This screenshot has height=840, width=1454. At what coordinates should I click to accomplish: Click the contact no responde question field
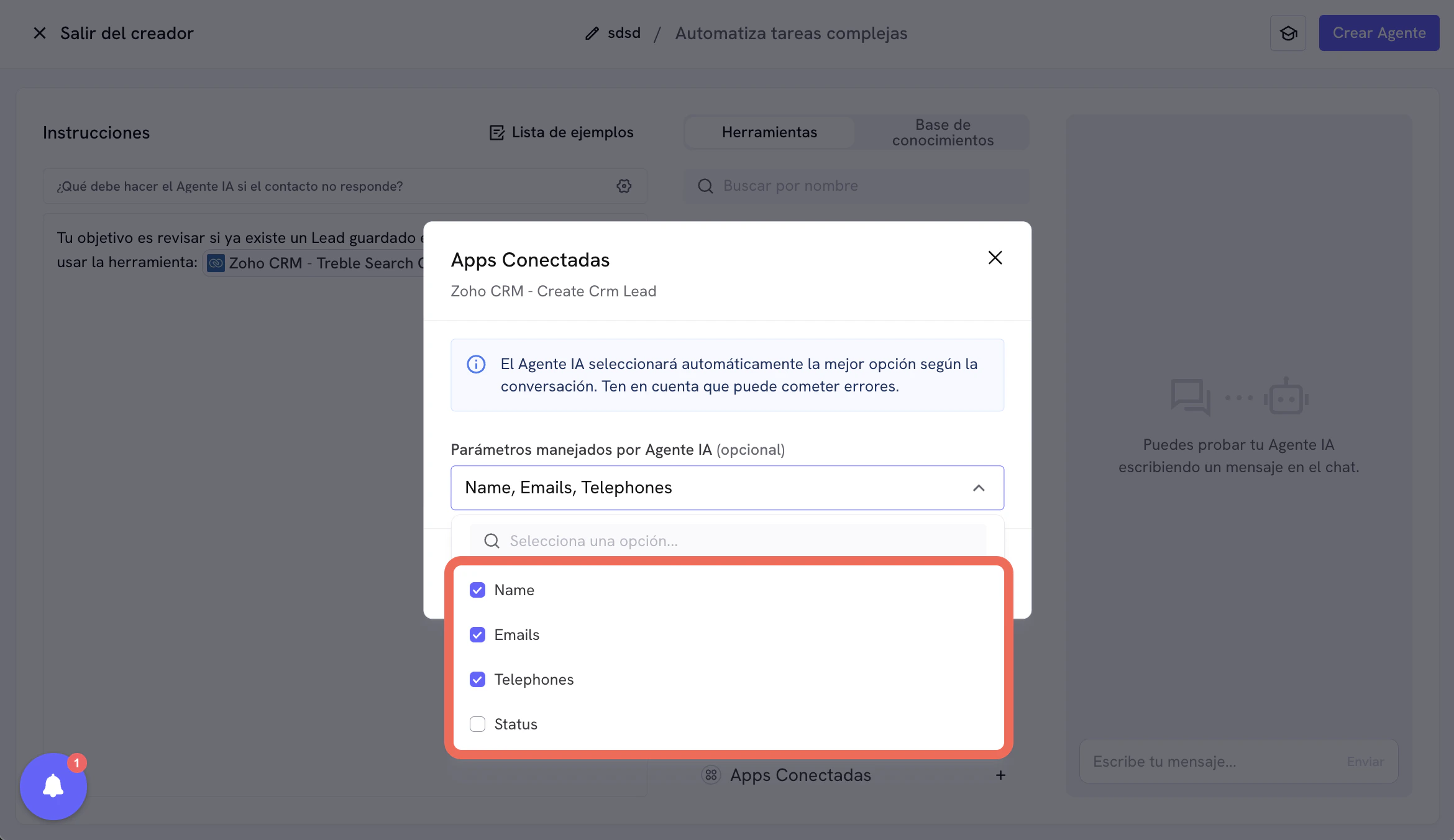click(345, 186)
